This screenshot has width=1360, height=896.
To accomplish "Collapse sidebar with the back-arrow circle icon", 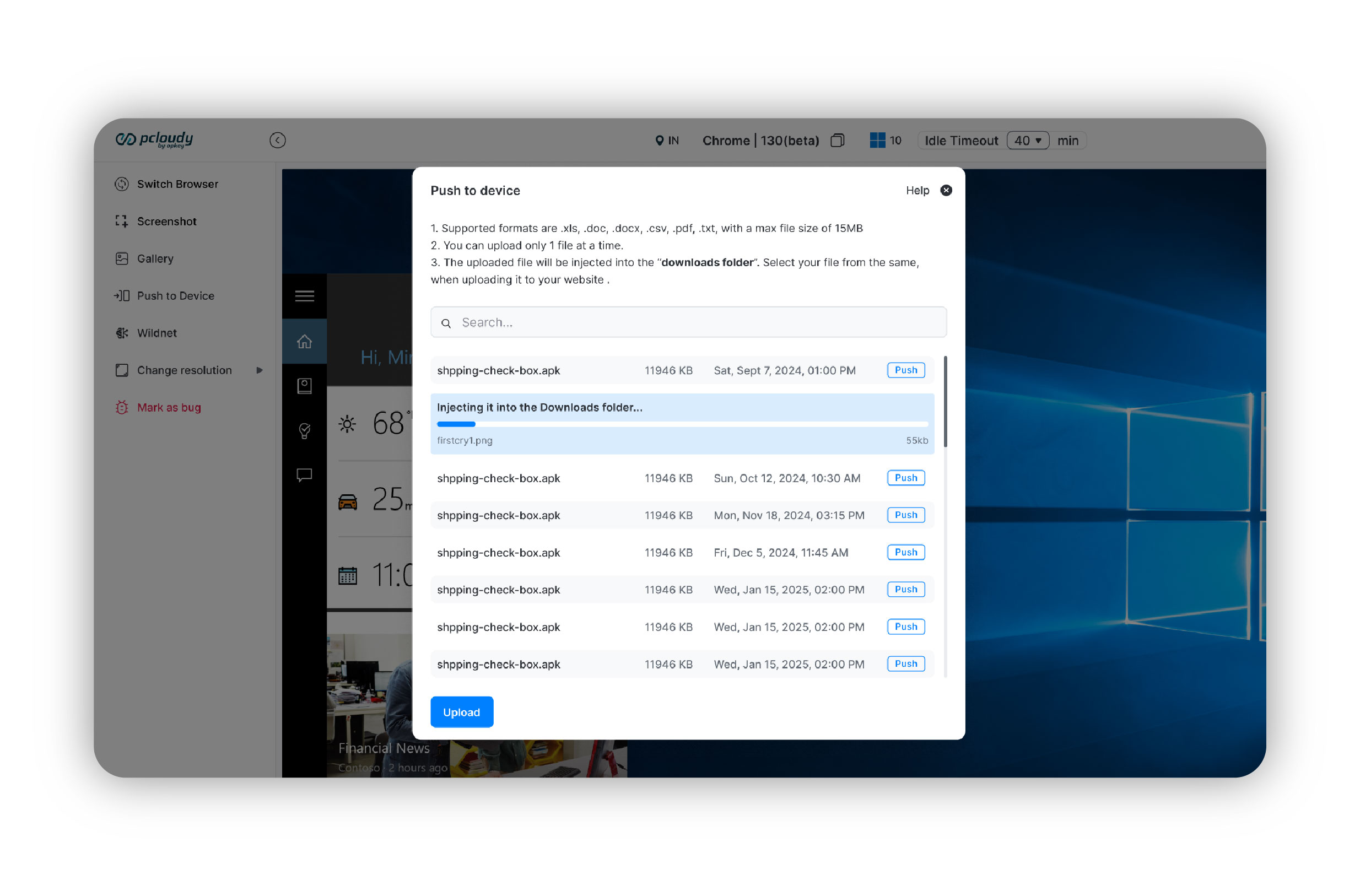I will [278, 141].
